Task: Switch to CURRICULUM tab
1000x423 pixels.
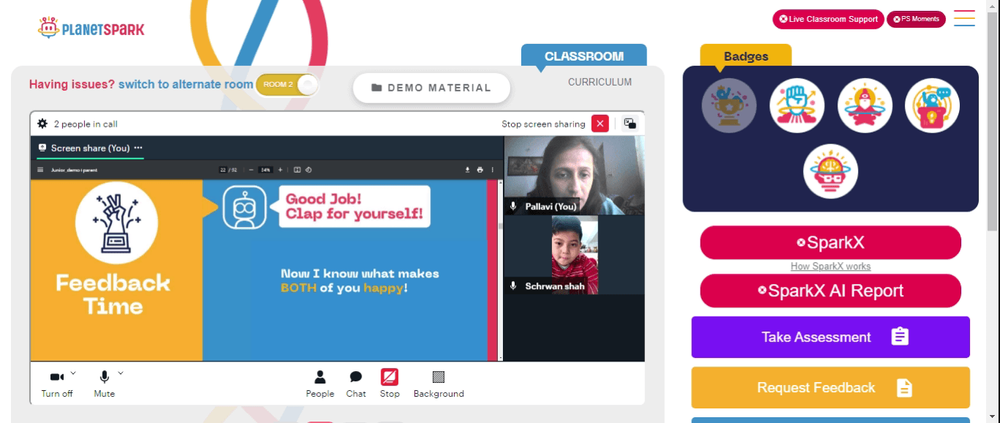Action: pos(599,82)
